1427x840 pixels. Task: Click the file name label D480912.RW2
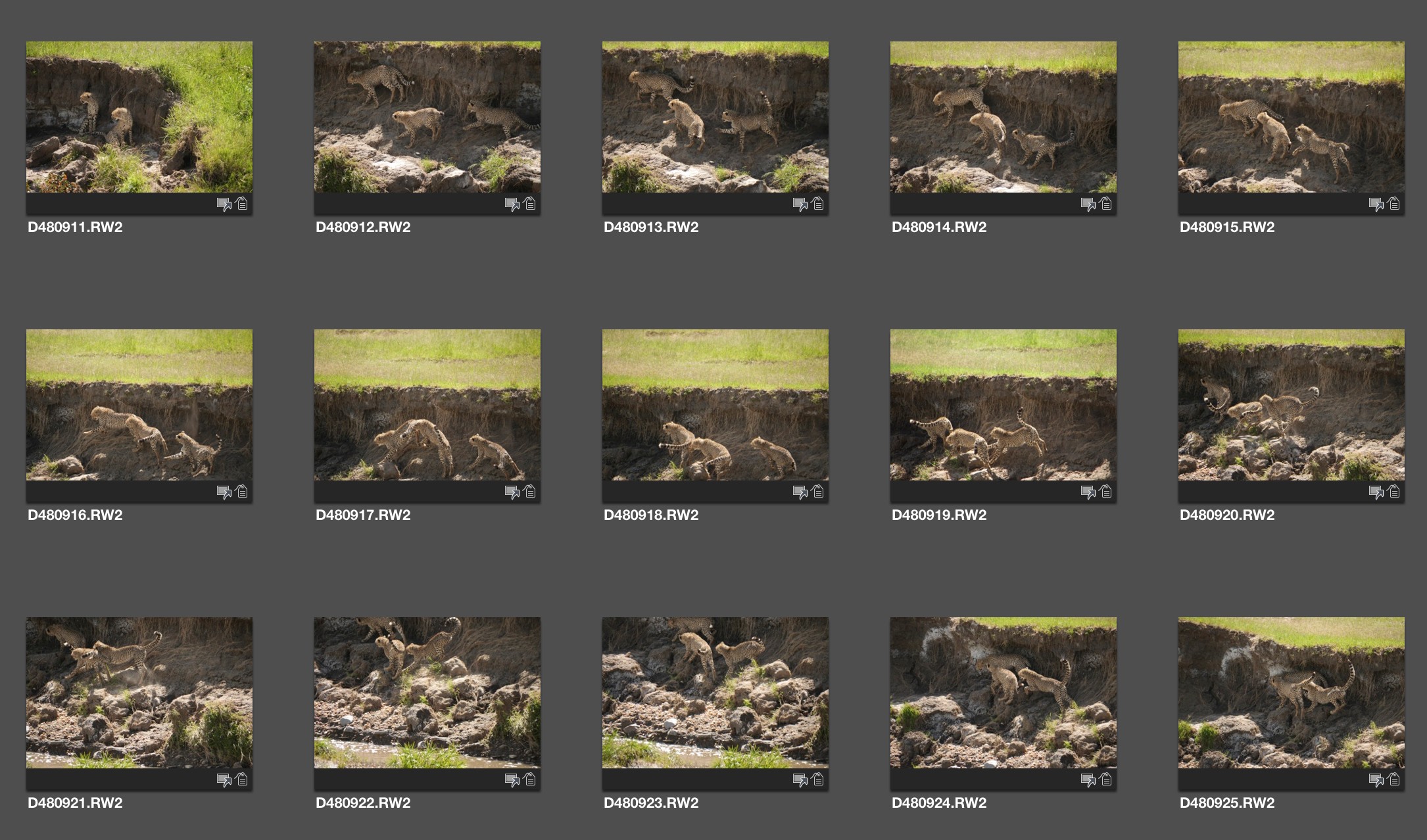363,227
